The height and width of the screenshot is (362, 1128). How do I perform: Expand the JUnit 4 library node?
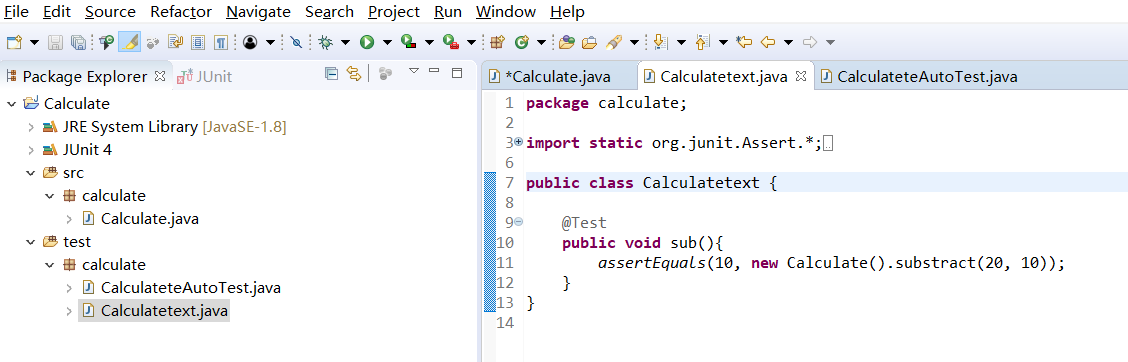[31, 150]
